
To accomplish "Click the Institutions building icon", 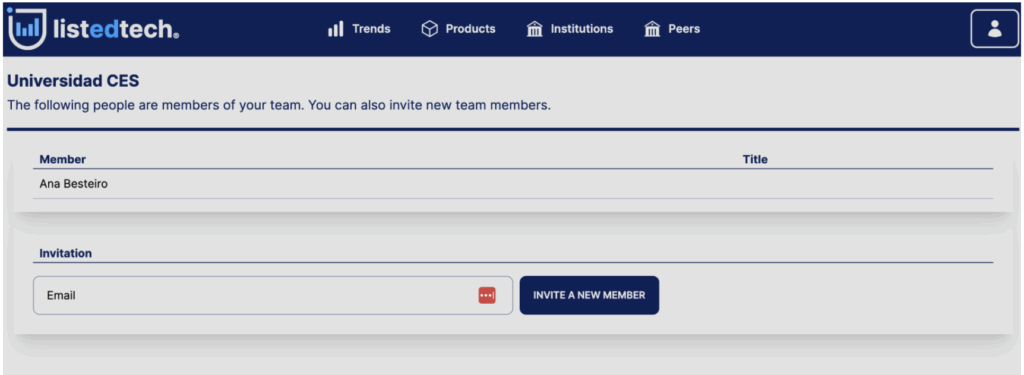I will click(x=535, y=29).
